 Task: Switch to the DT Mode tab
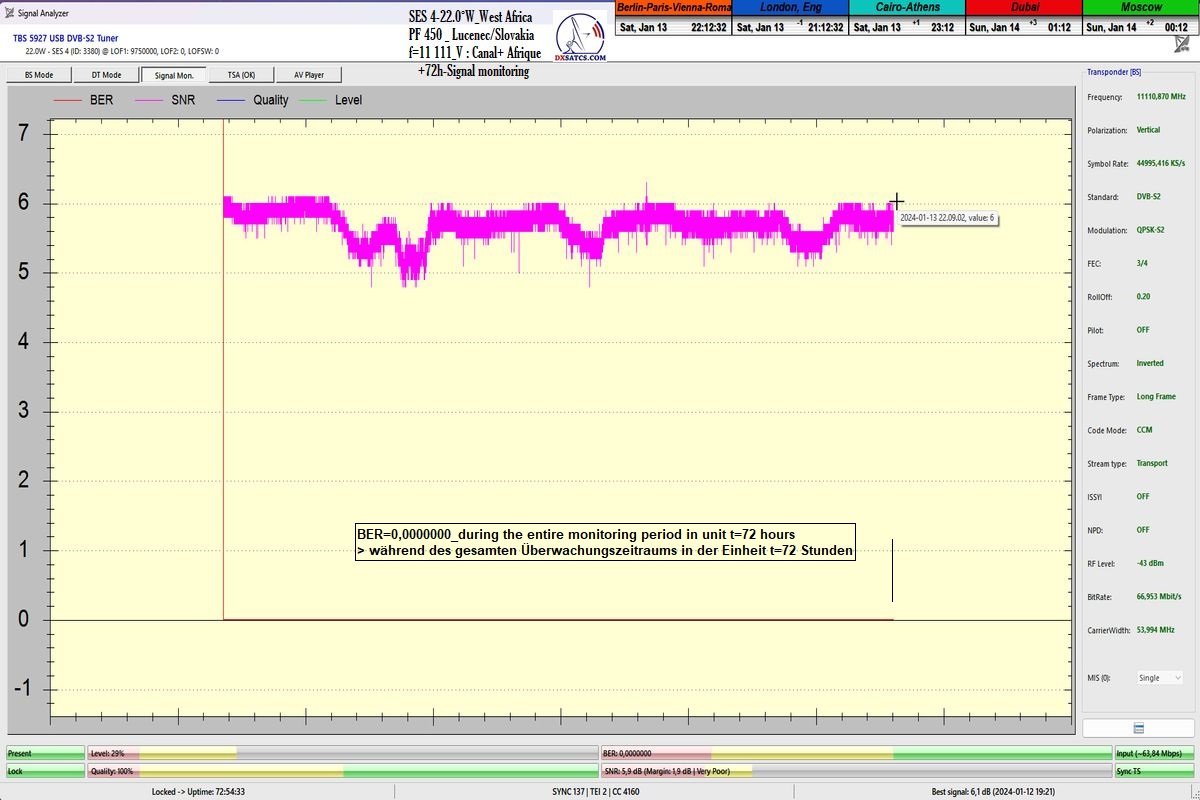click(106, 75)
